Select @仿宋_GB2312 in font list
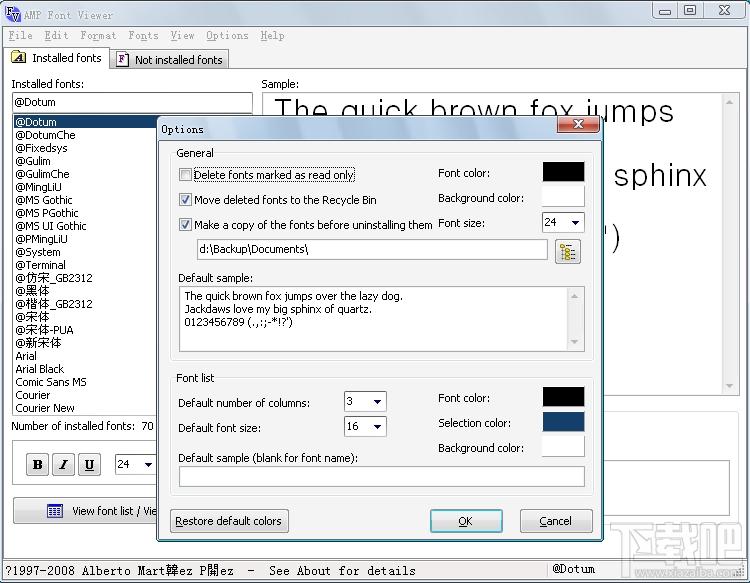The height and width of the screenshot is (583, 750). pyautogui.click(x=54, y=278)
